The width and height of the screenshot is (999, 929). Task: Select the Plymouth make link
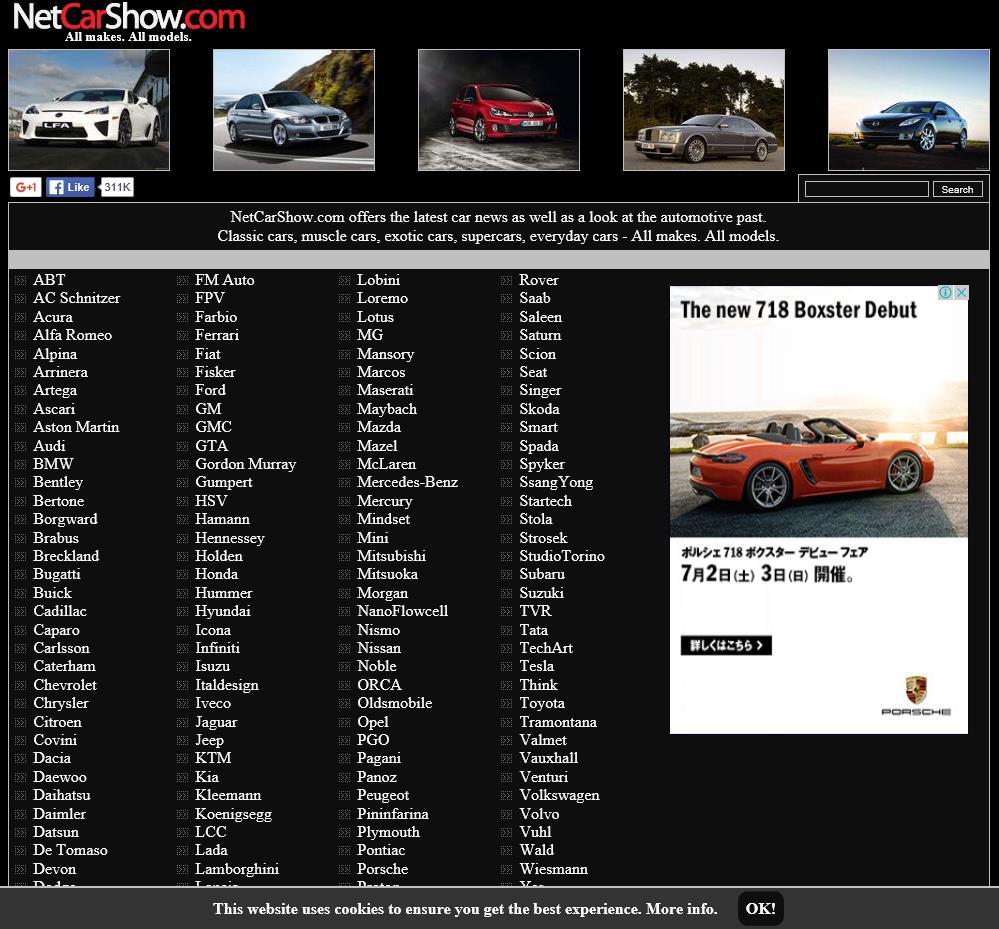coord(389,832)
